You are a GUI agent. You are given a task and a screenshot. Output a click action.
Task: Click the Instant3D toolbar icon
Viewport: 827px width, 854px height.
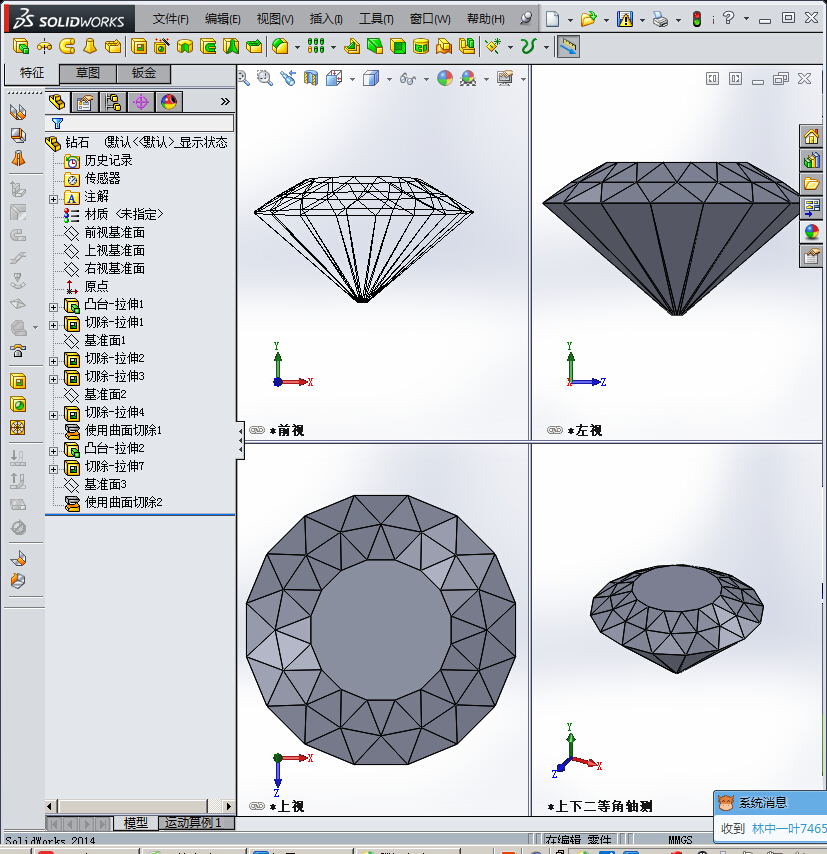pyautogui.click(x=568, y=47)
